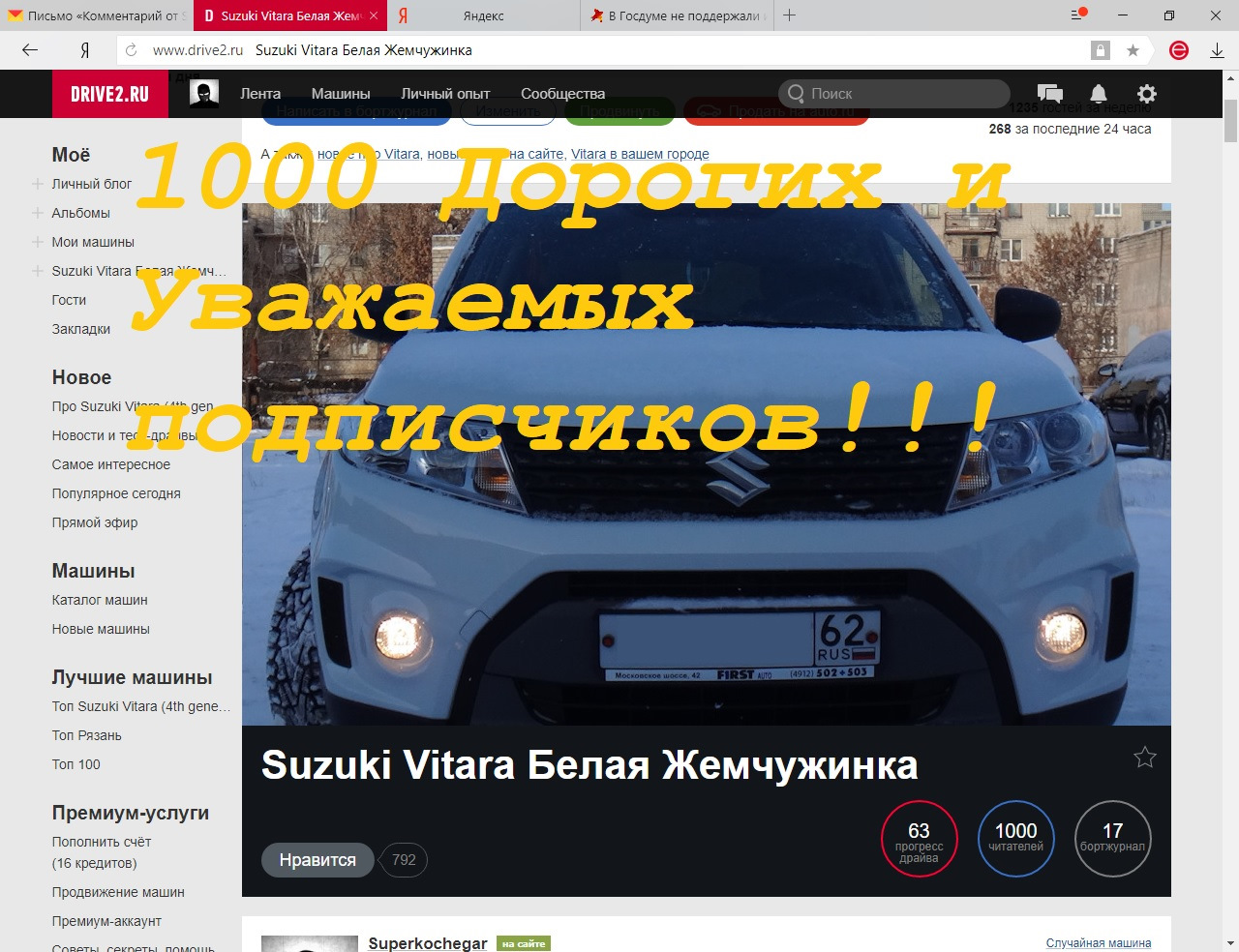Click the plus beside Suzuki Vitara sidebar entry
Viewport: 1239px width, 952px height.
[x=38, y=271]
